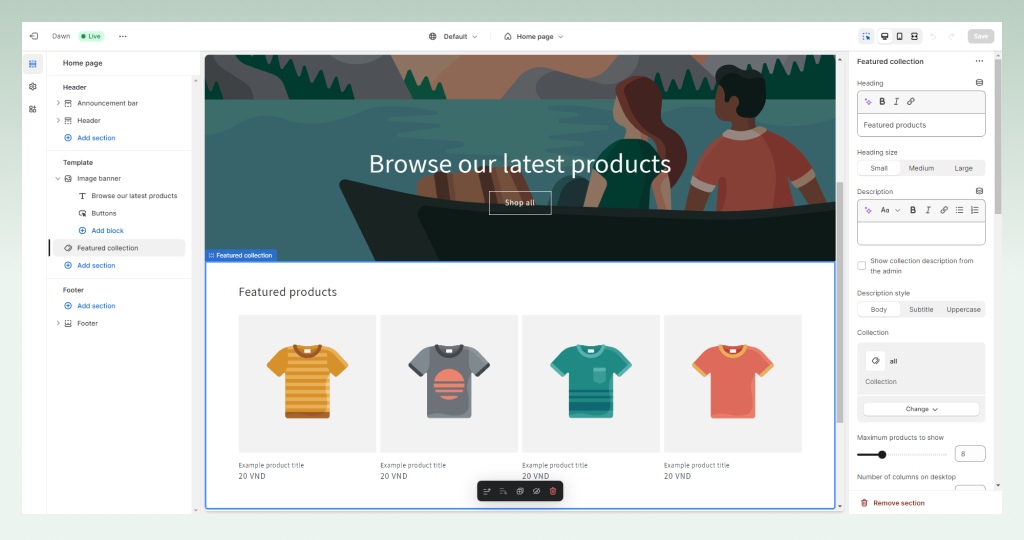Viewport: 1024px width, 540px height.
Task: Click the orange striped t-shirt product thumbnail
Action: pos(307,383)
